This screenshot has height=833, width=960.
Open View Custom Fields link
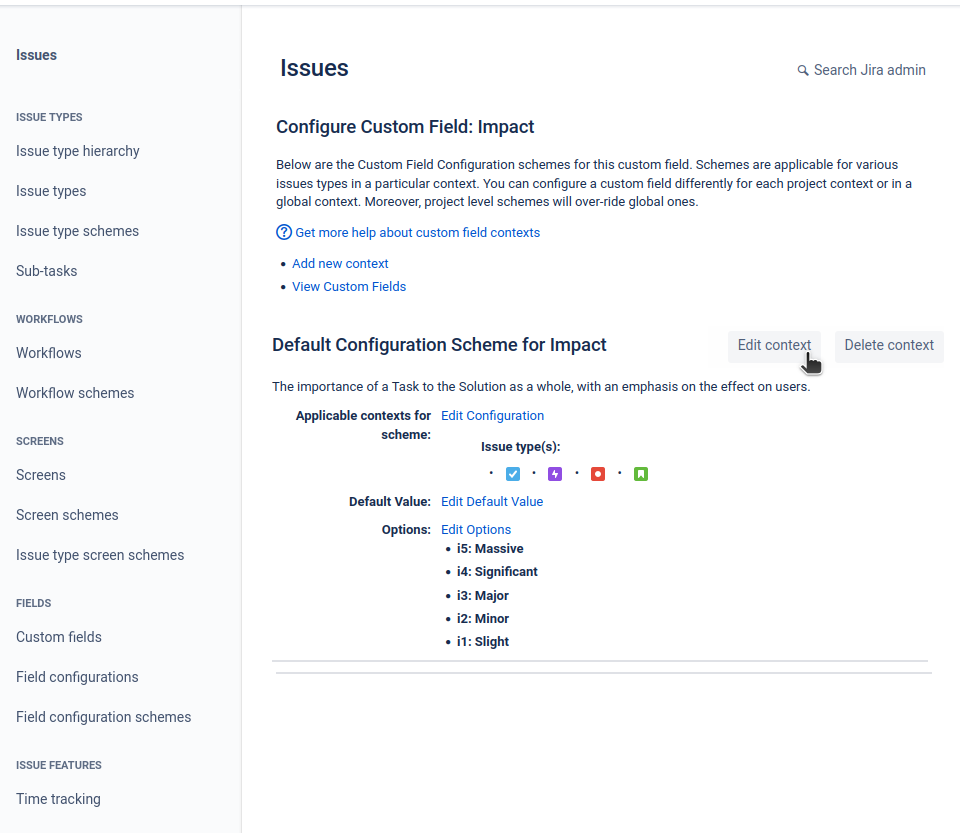(349, 286)
